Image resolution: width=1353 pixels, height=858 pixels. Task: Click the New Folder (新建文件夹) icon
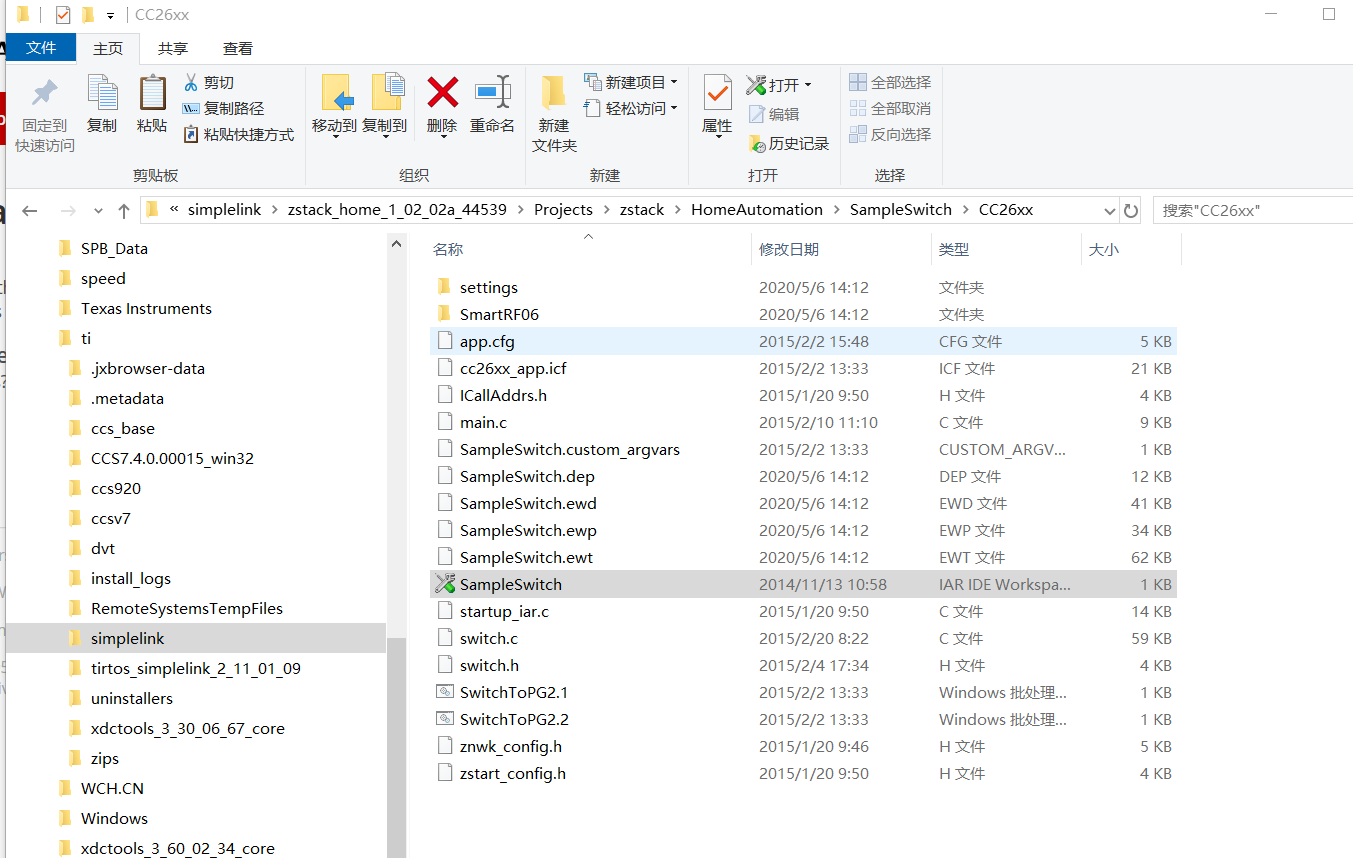tap(554, 93)
